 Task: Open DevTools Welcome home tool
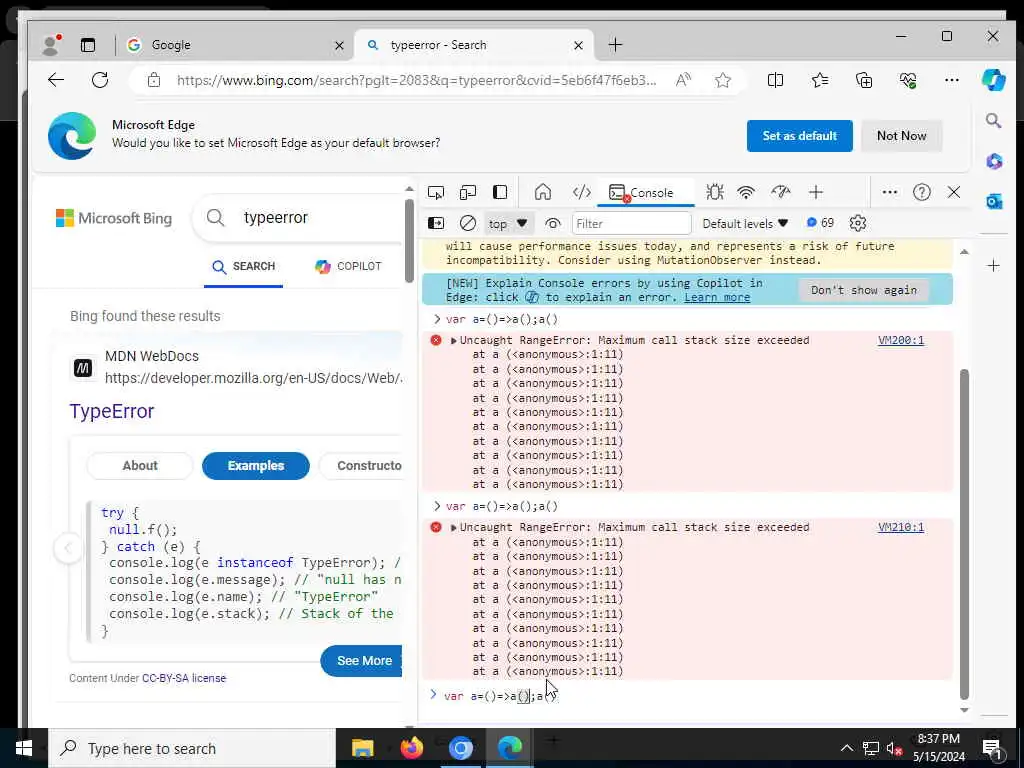[x=543, y=192]
